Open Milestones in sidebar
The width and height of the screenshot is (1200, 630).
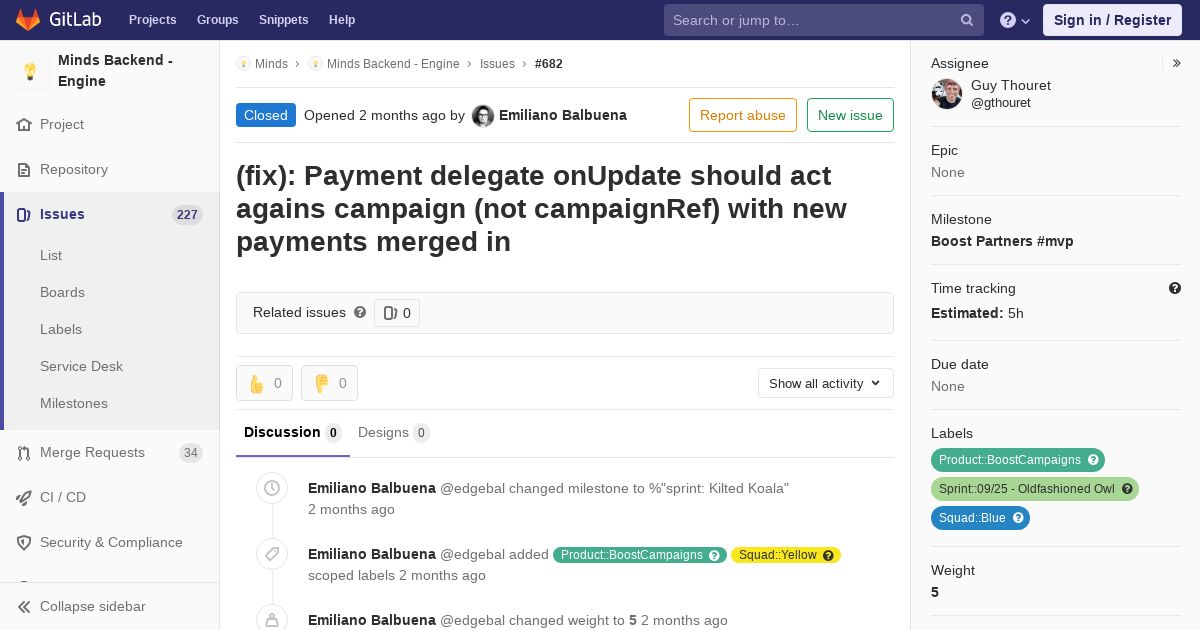click(x=74, y=404)
